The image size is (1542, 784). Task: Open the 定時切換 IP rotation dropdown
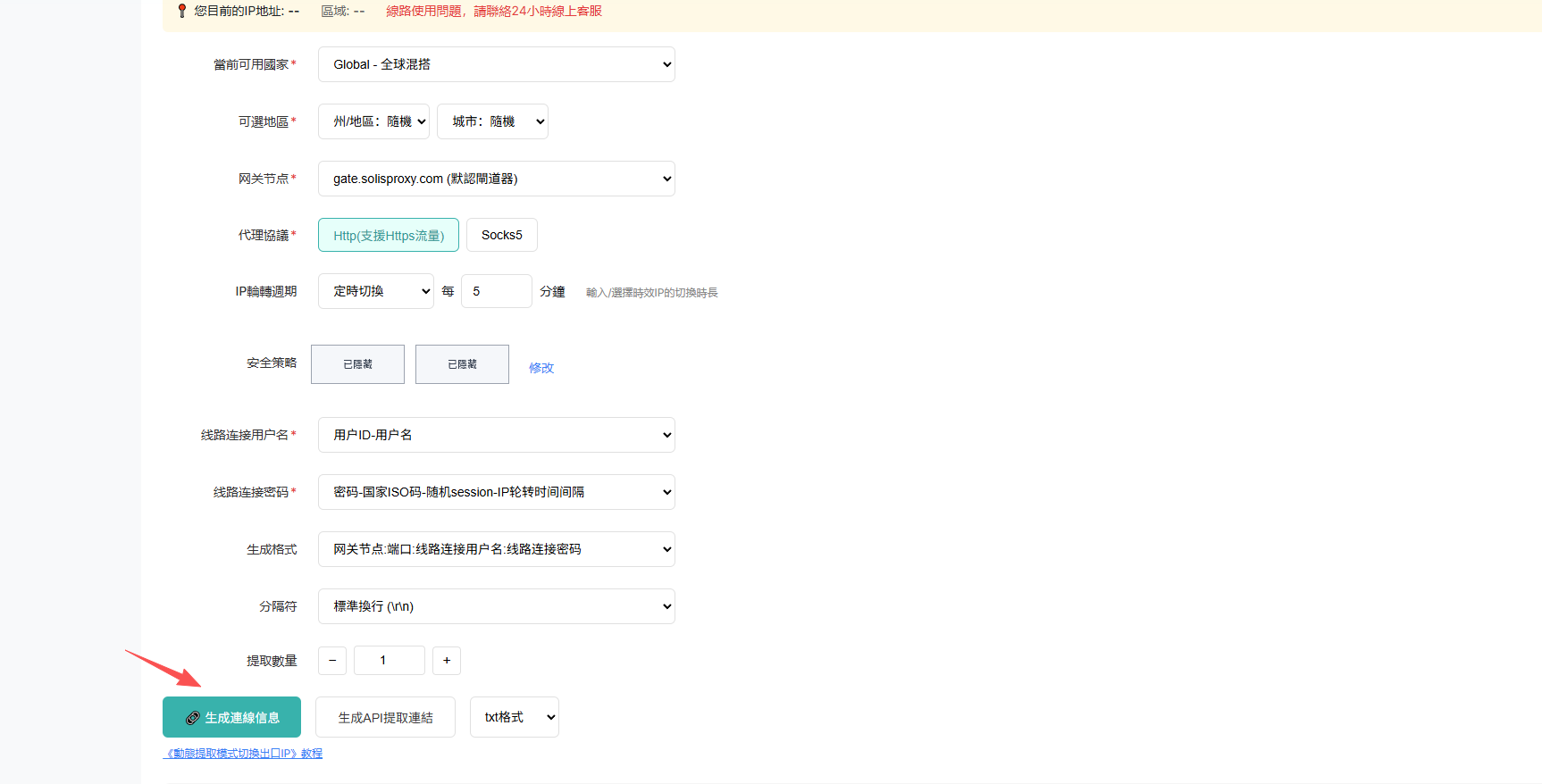click(x=375, y=291)
